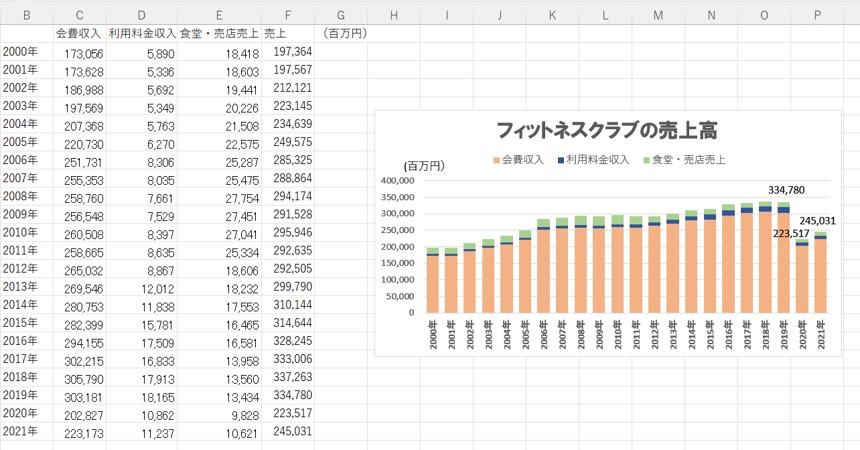Select the chart's (百万円) axis unit label
Viewport: 860px width, 450px height.
click(424, 166)
